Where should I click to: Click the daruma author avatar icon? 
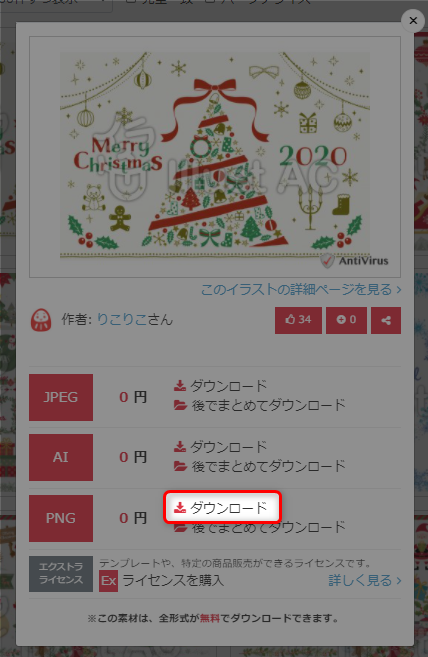coord(41,320)
